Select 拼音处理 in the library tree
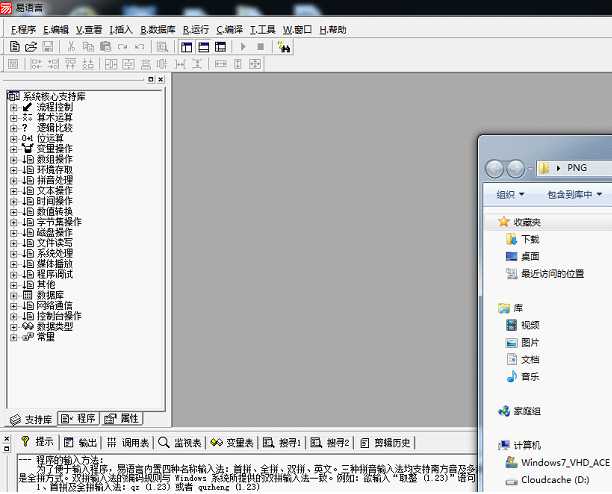The image size is (612, 494). pos(55,180)
